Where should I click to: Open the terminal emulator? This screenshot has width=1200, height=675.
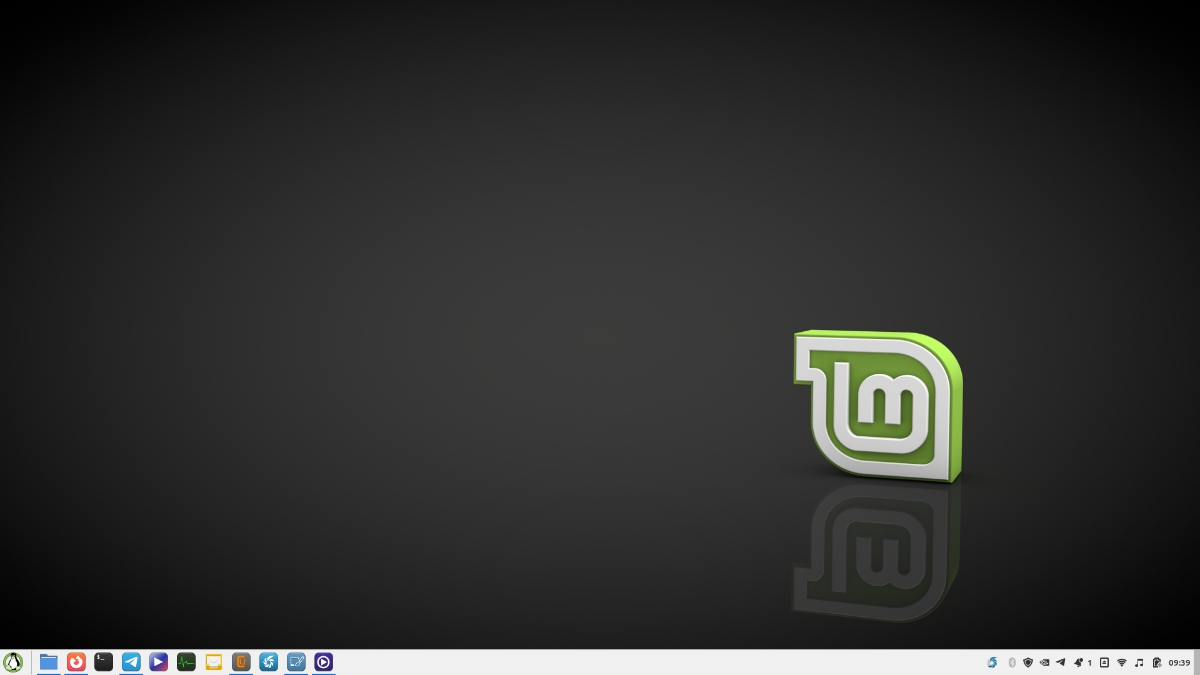(103, 661)
